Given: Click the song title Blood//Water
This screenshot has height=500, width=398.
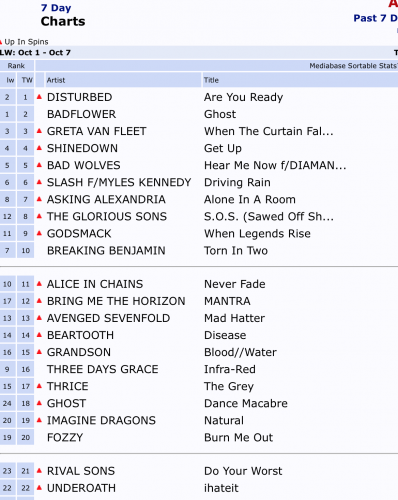Looking at the screenshot, I should (x=241, y=352).
